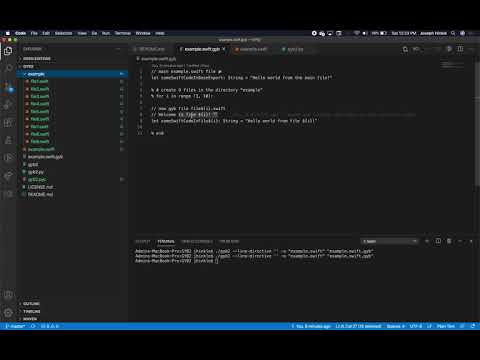Click the master branch status item
The height and width of the screenshot is (360, 480).
(x=16, y=326)
